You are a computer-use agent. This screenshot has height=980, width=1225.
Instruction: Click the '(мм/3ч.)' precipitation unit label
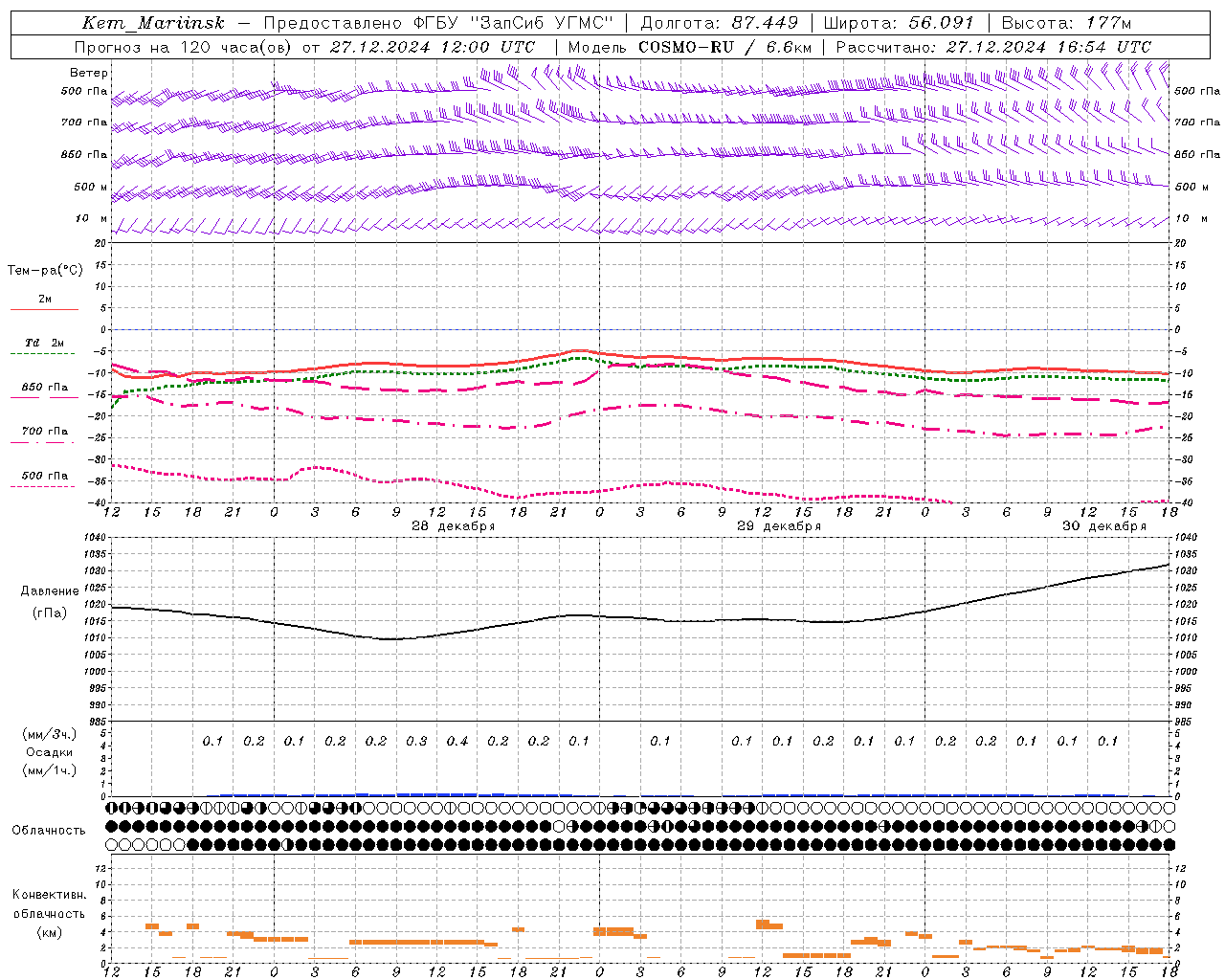point(50,734)
